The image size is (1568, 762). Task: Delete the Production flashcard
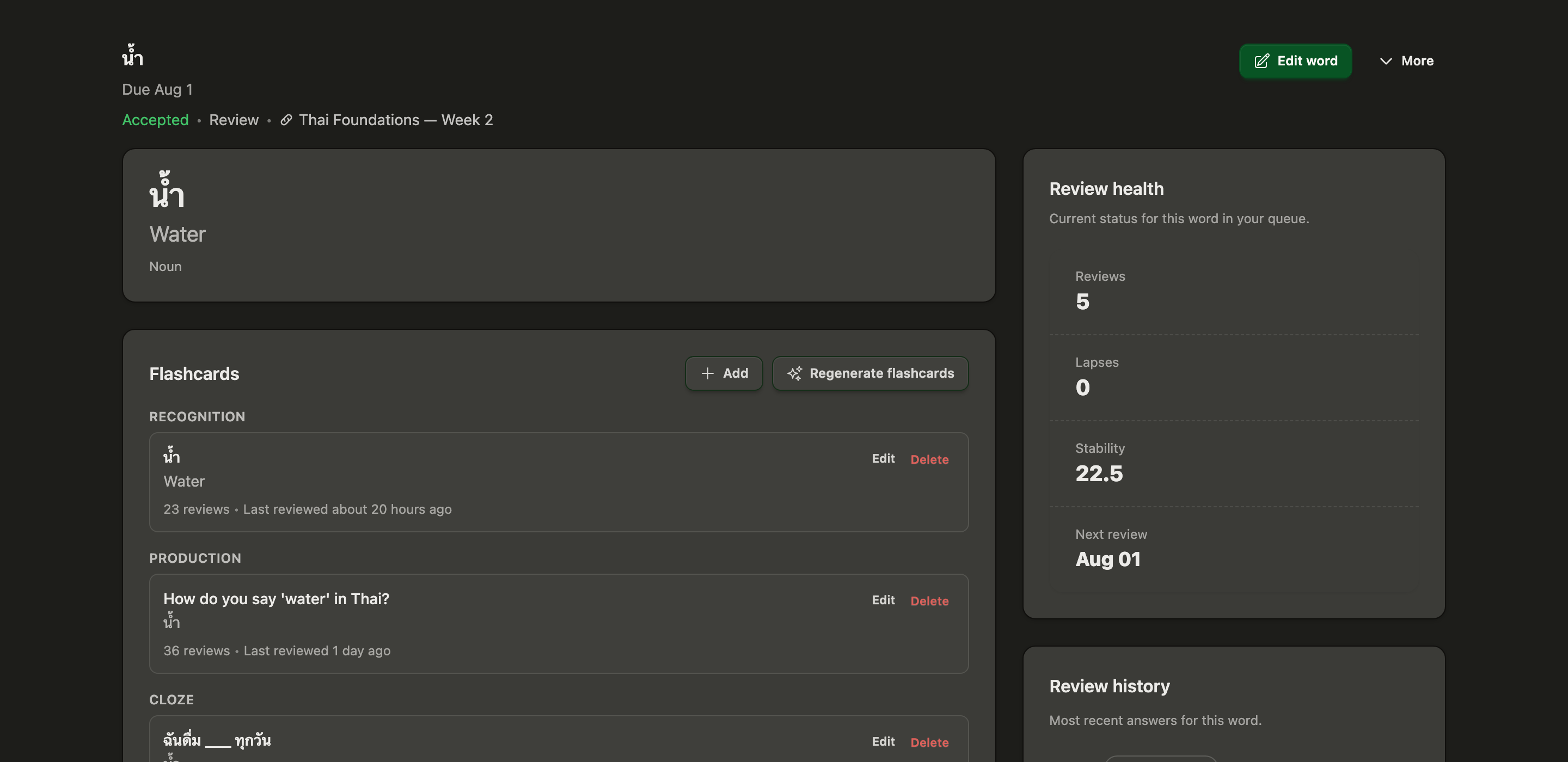pyautogui.click(x=929, y=601)
